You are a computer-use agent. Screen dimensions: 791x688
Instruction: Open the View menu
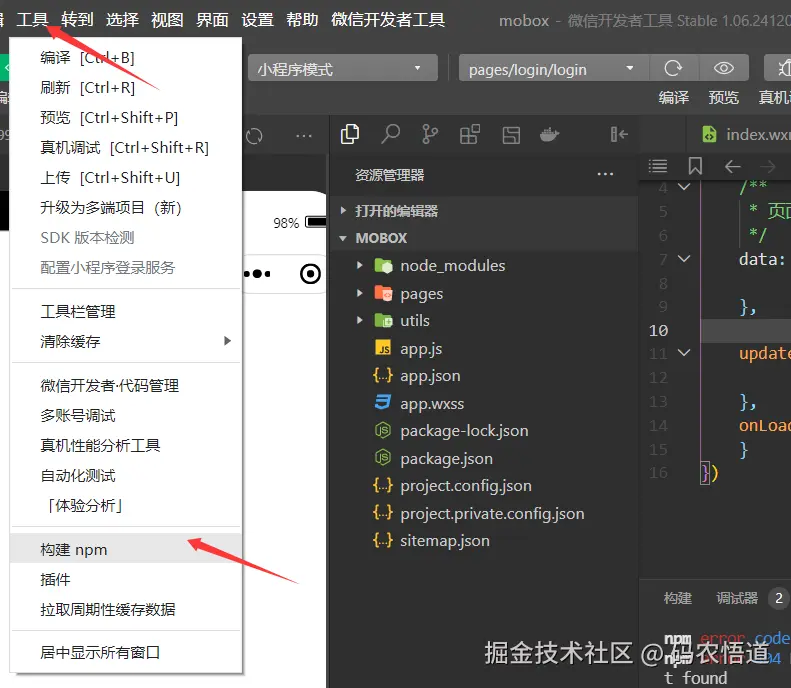(167, 20)
